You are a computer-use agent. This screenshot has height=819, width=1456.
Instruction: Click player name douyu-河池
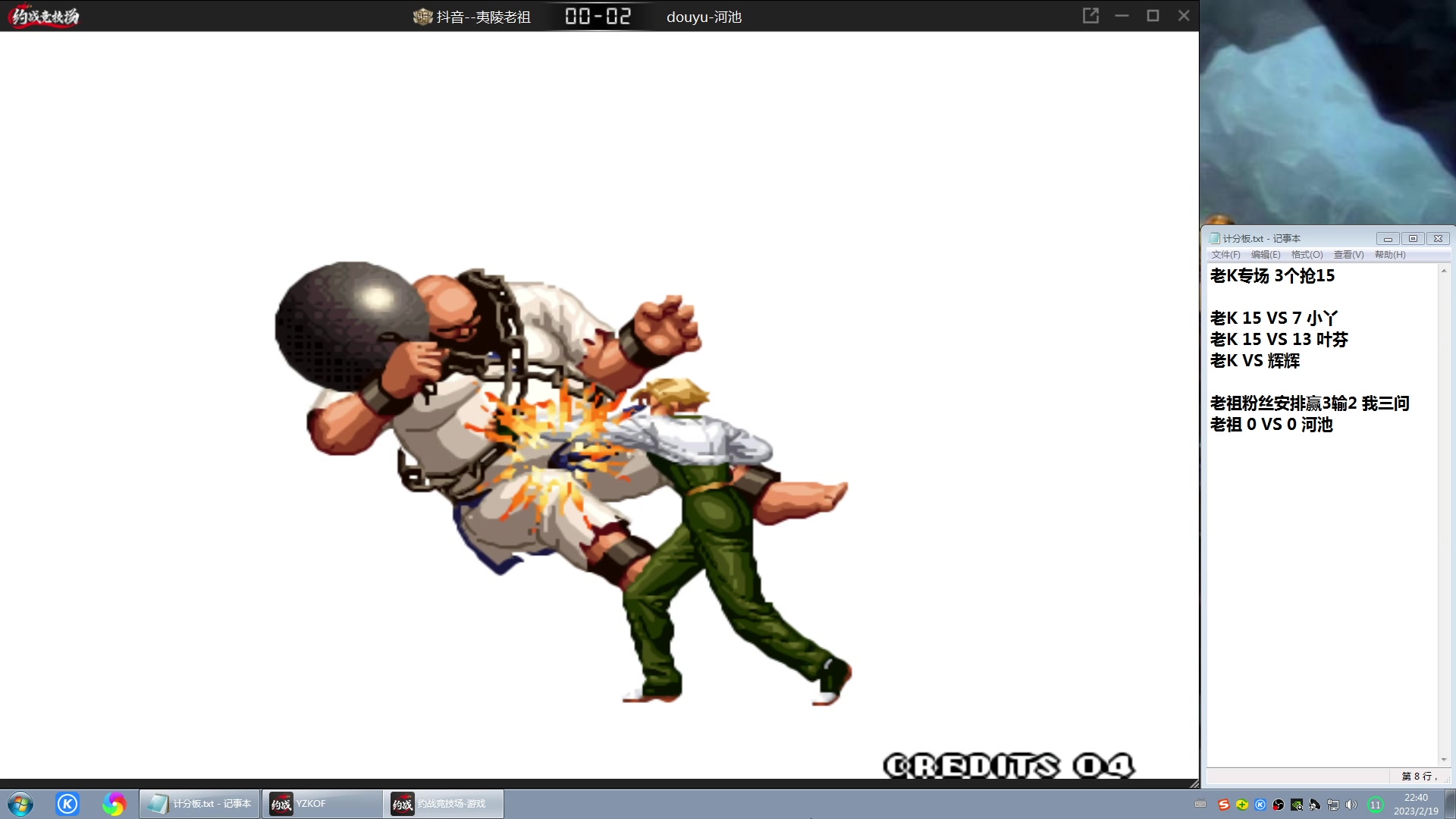click(704, 17)
